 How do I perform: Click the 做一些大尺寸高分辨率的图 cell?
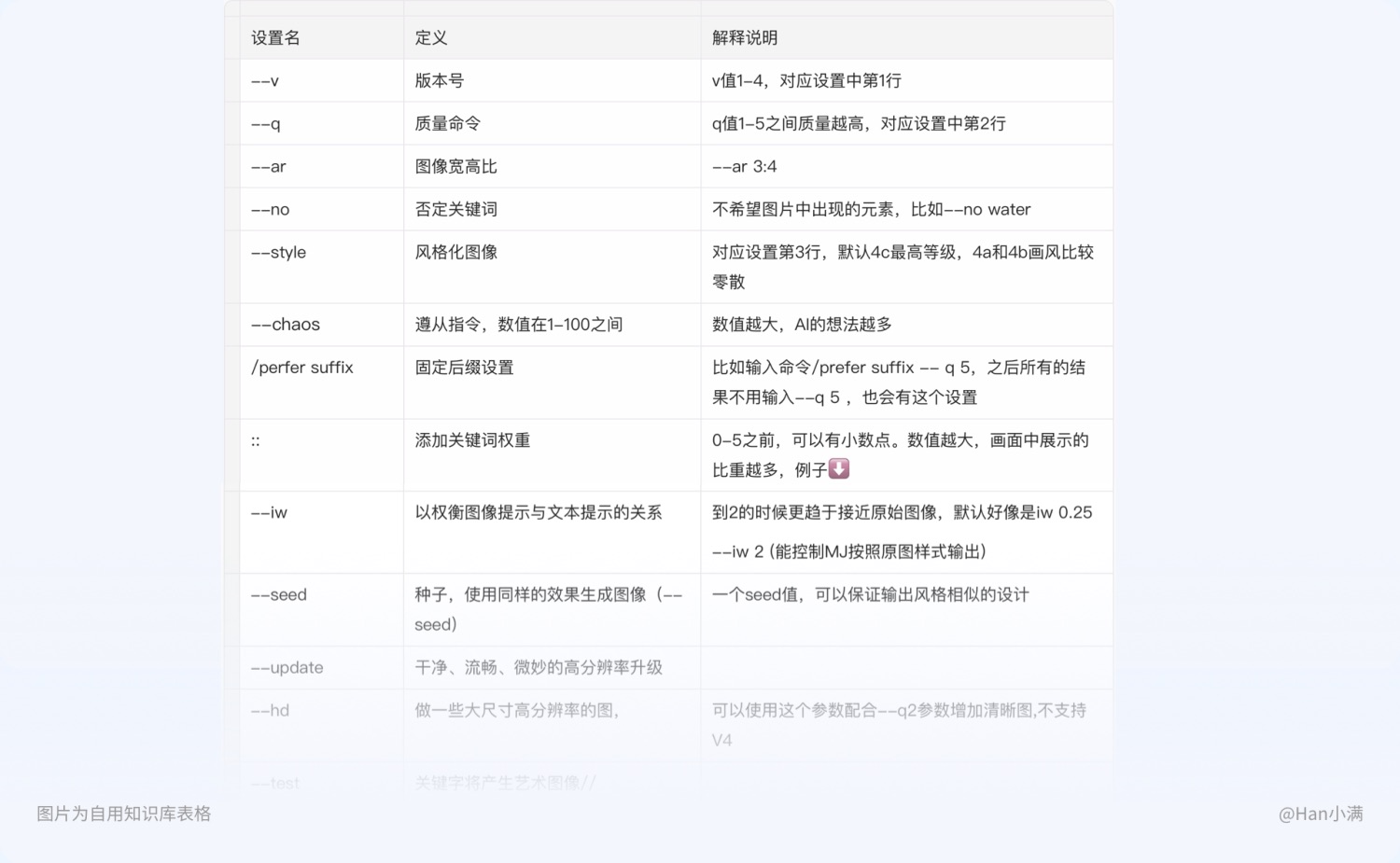pyautogui.click(x=553, y=726)
